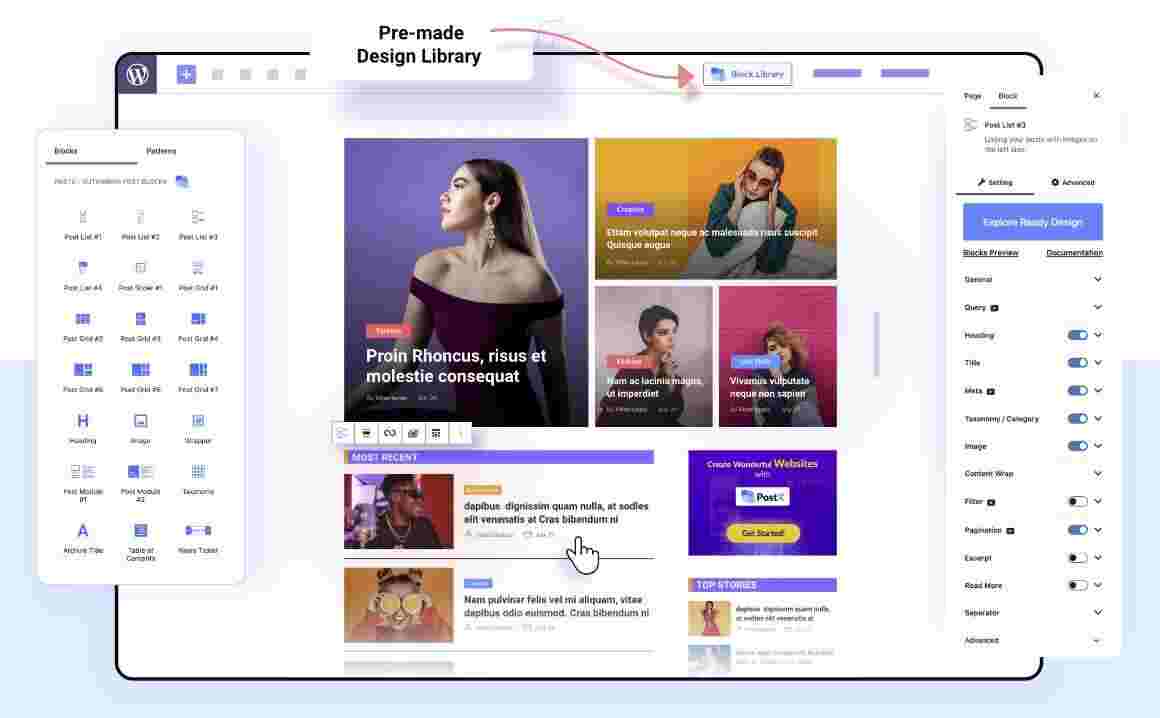Turn on the Read More toggle
Image resolution: width=1160 pixels, height=718 pixels.
pyautogui.click(x=1077, y=585)
